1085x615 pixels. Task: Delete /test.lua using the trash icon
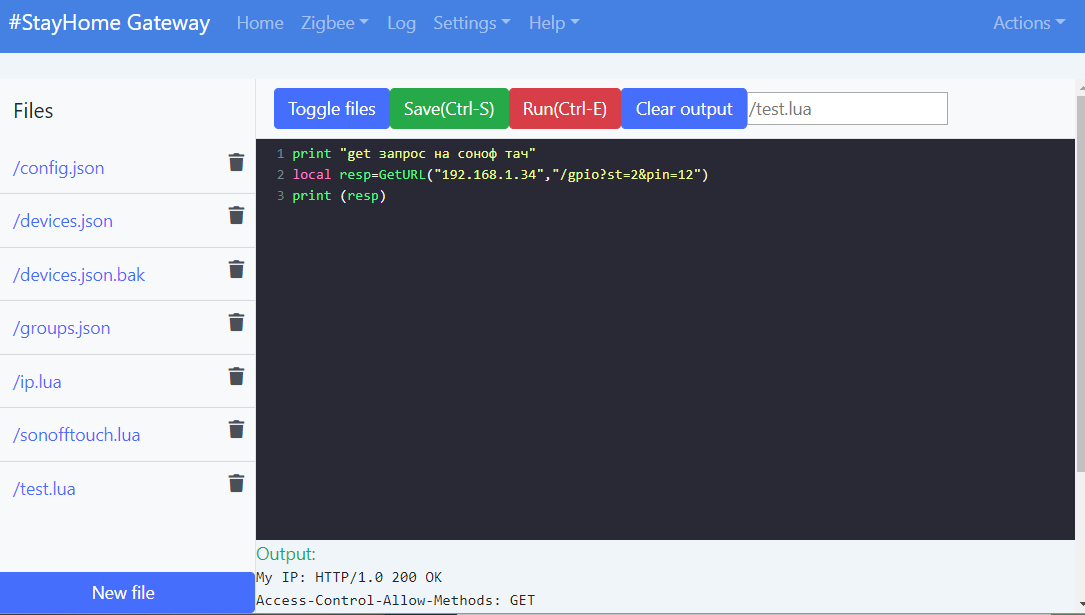pyautogui.click(x=237, y=483)
